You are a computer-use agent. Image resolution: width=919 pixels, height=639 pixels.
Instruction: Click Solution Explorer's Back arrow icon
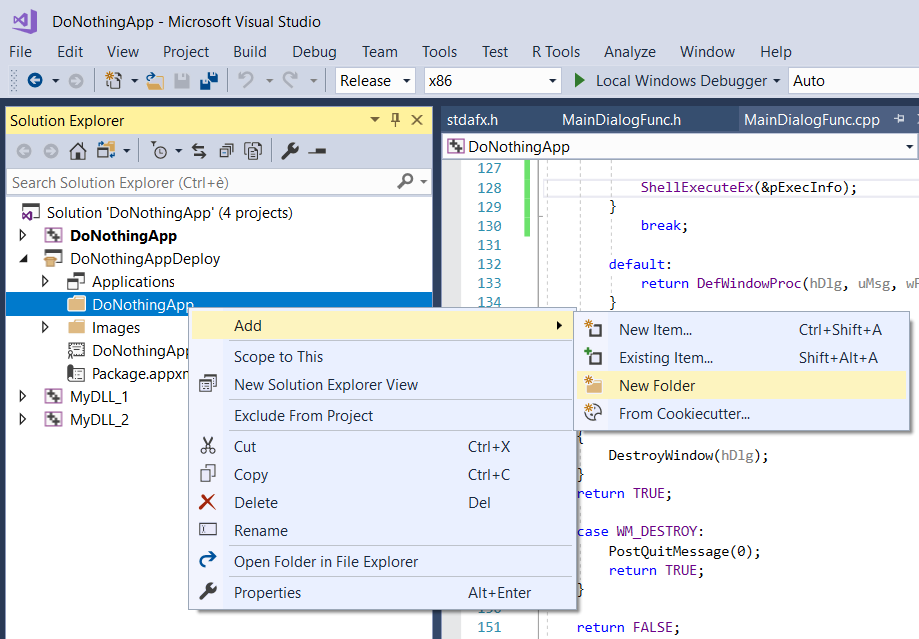click(24, 151)
